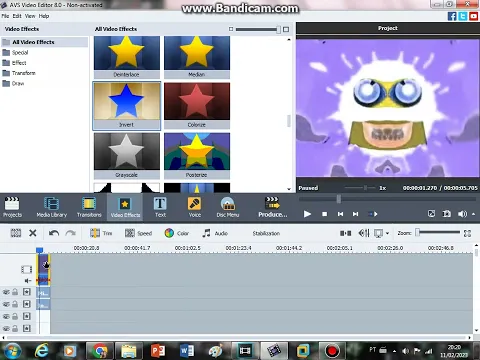Open the audio mixer icon
Viewport: 480px width, 360px height.
[363, 233]
